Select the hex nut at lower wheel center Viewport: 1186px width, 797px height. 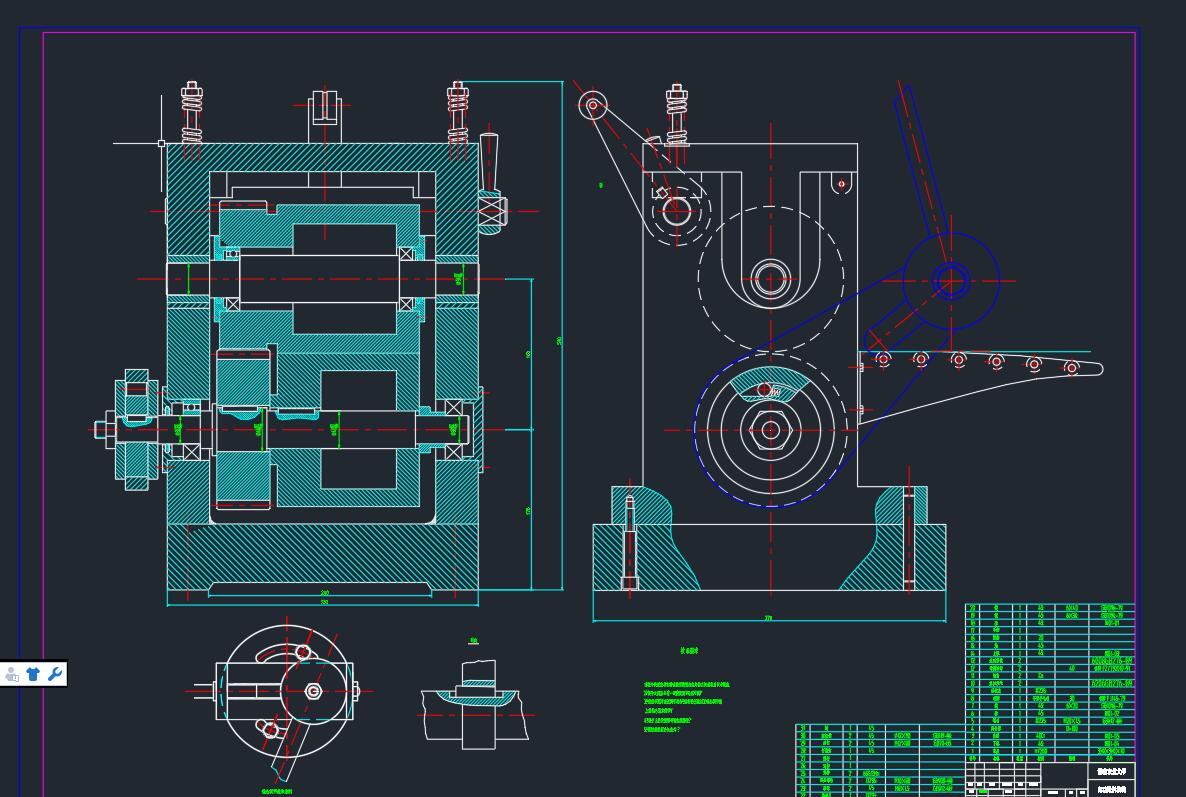(770, 430)
